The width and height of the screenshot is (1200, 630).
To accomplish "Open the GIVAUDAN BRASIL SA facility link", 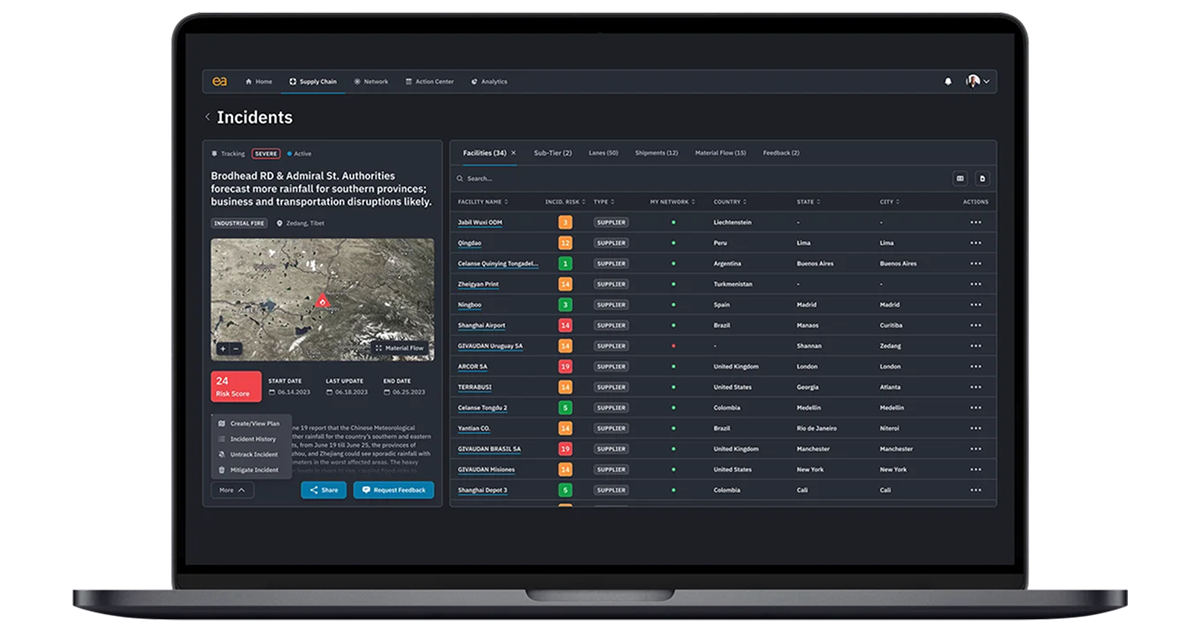I will [489, 449].
